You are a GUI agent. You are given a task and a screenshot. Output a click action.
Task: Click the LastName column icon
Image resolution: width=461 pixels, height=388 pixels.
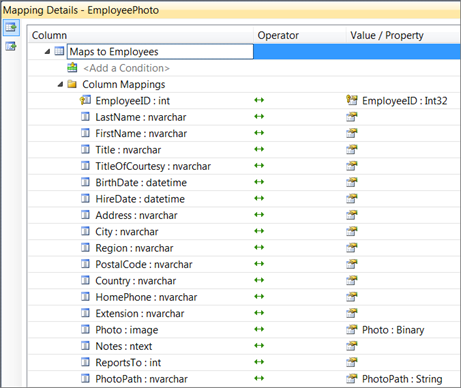[86, 116]
